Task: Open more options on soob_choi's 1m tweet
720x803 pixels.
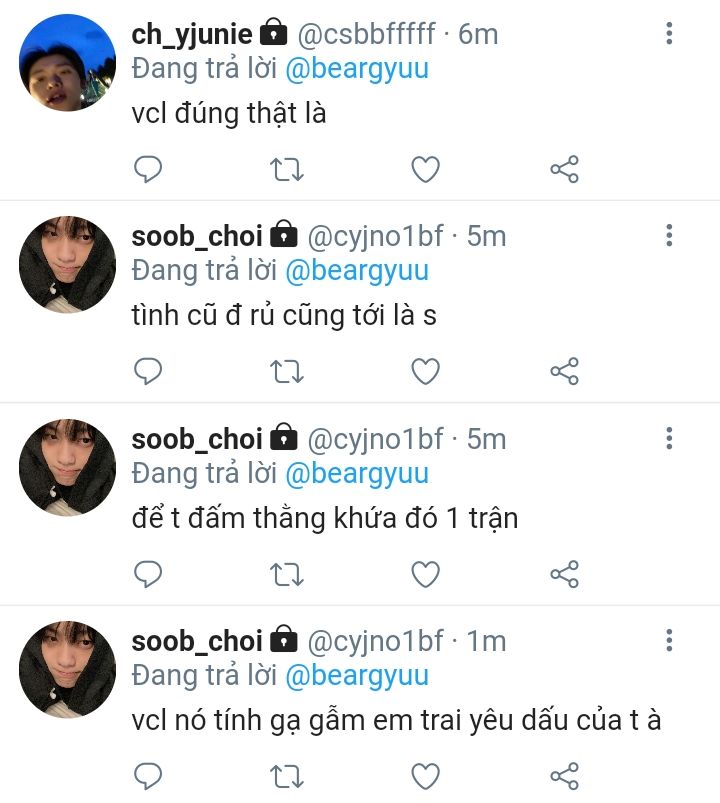Action: tap(669, 640)
